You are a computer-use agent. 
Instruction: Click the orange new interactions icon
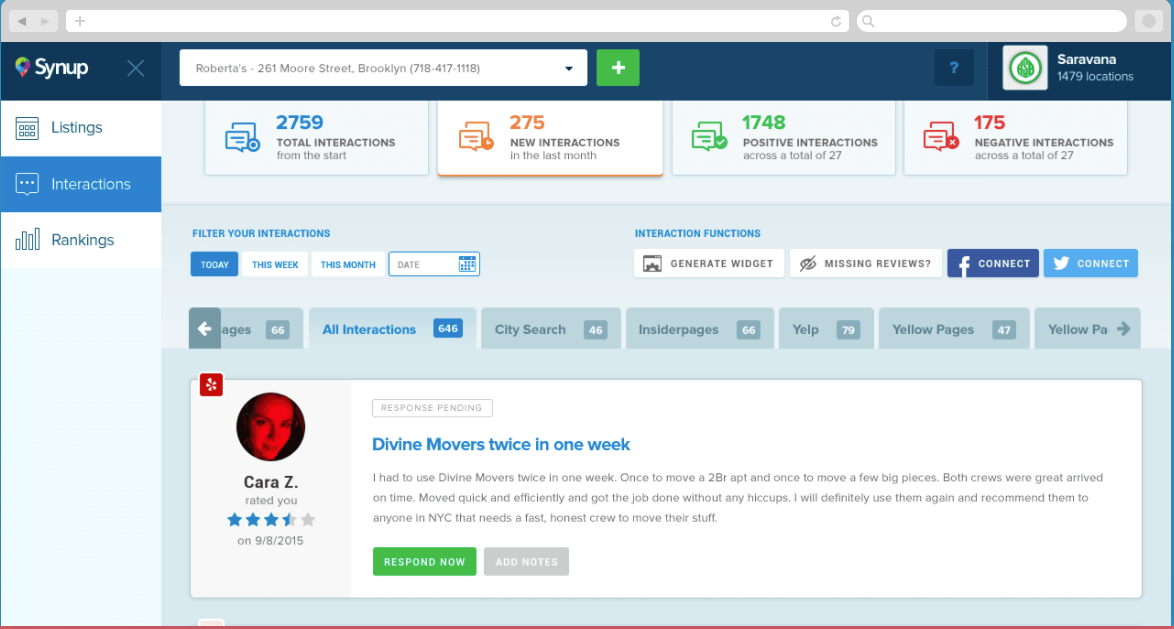tap(476, 137)
